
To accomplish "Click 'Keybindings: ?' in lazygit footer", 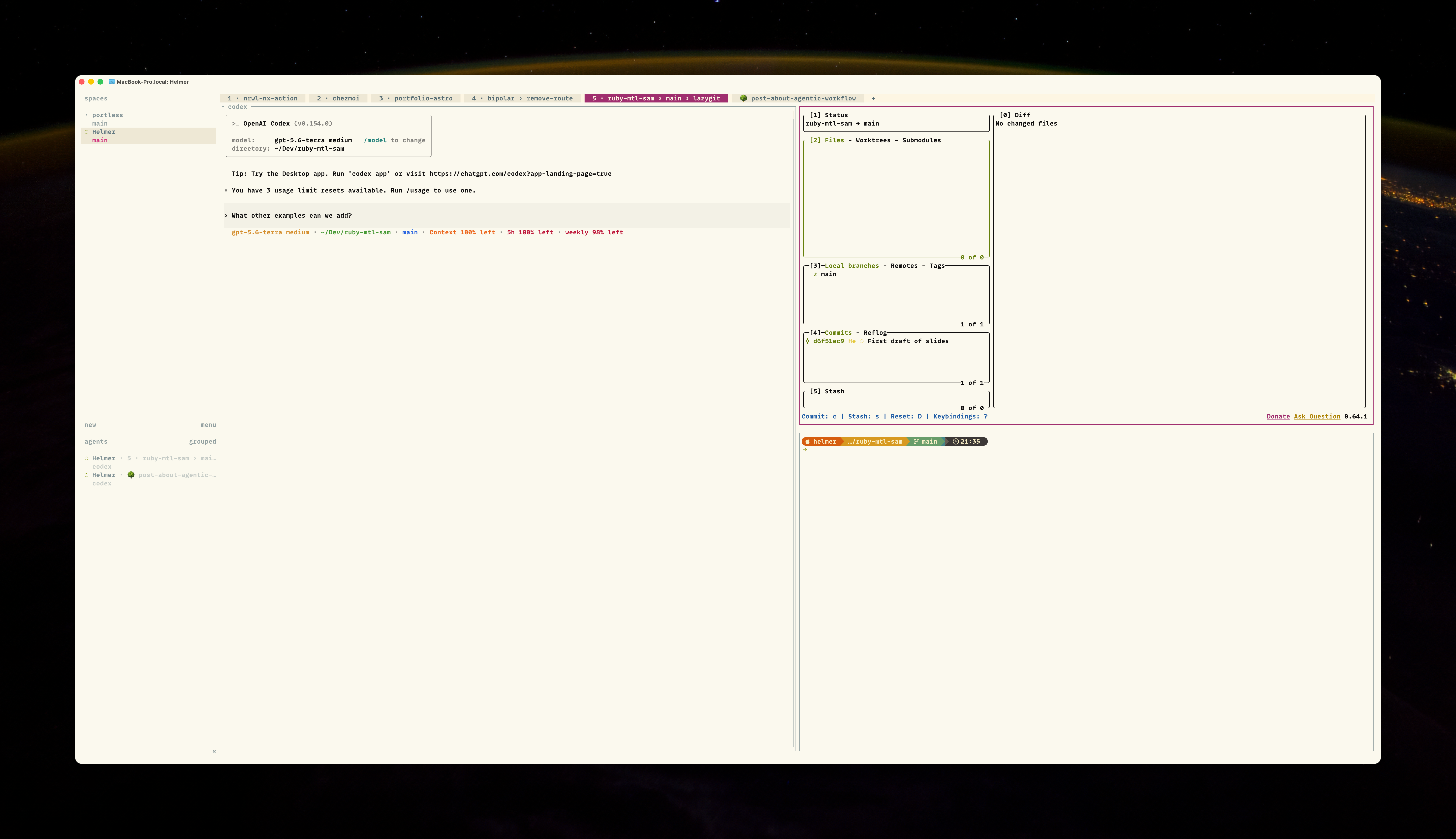I will pos(960,417).
